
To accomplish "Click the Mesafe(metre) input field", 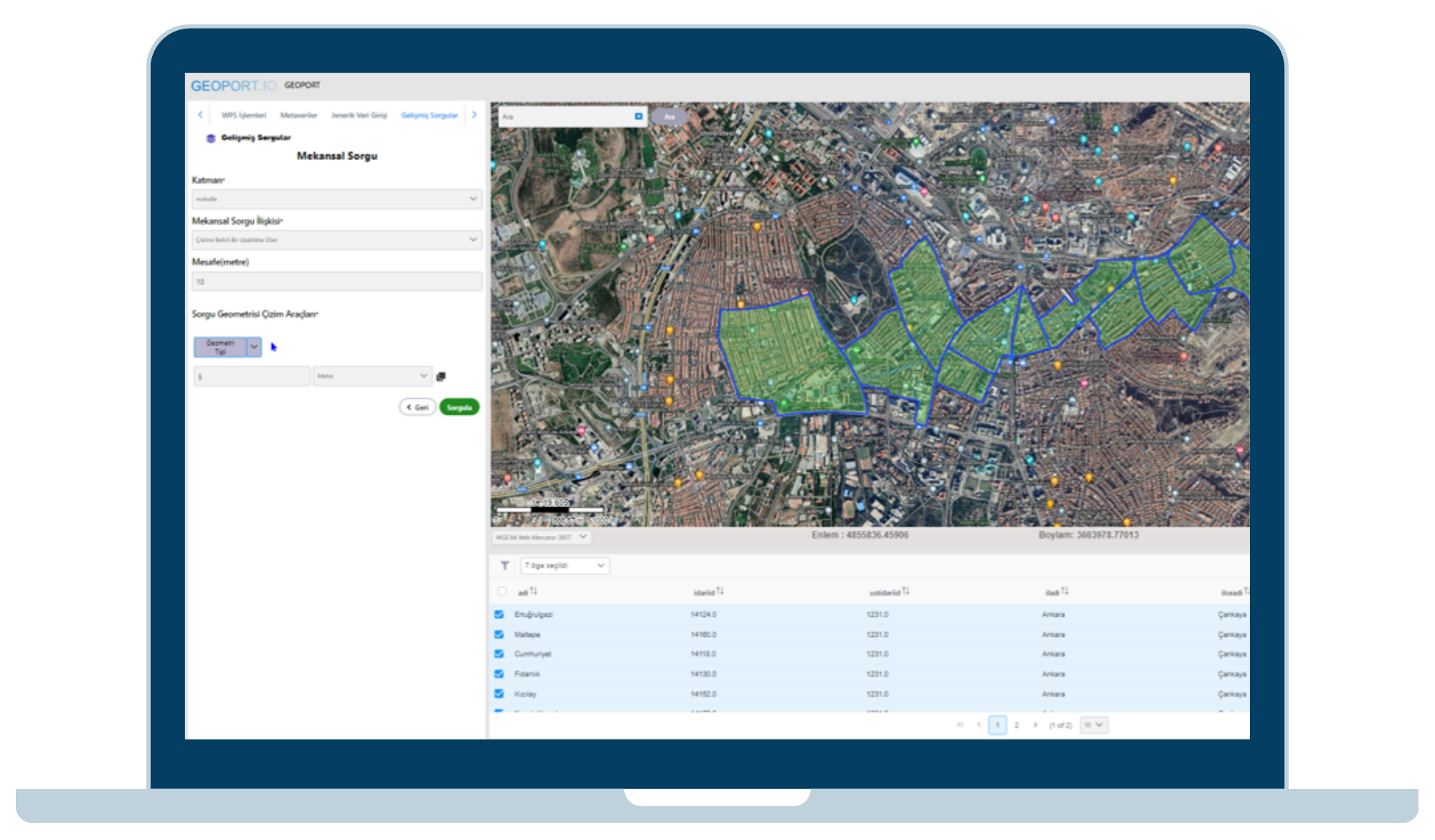I will coord(337,282).
